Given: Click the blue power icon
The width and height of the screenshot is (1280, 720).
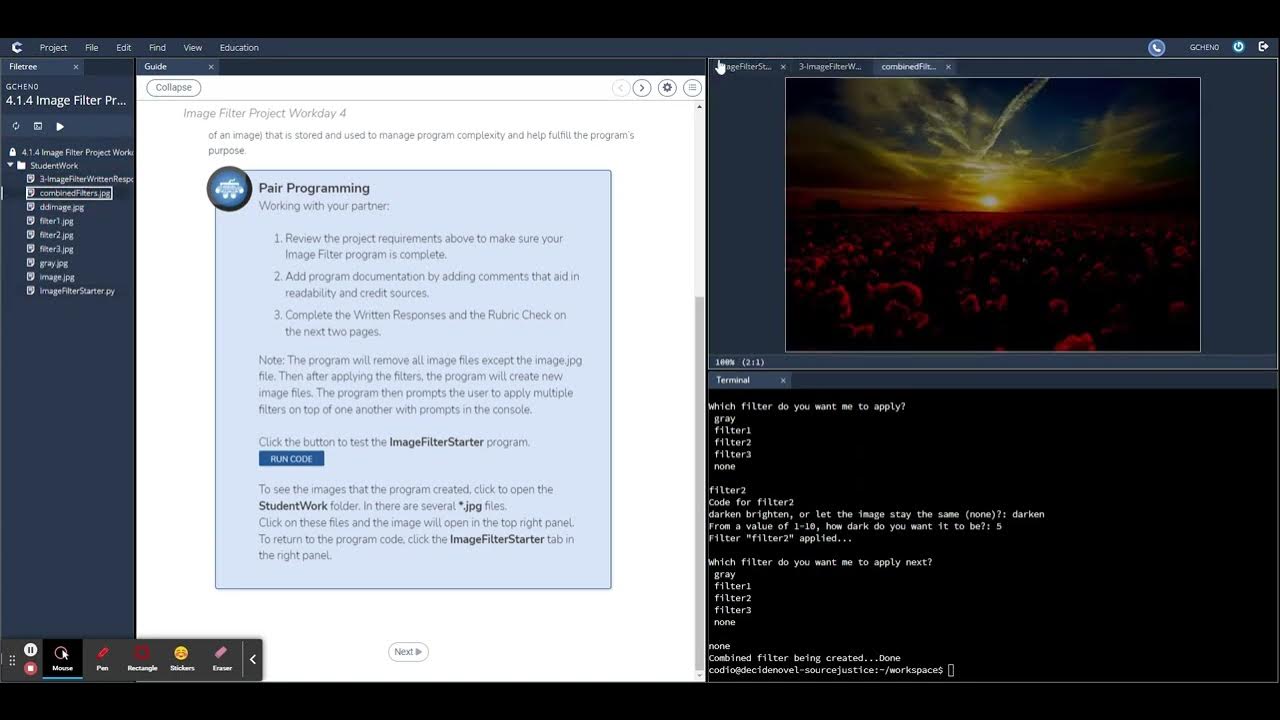Looking at the screenshot, I should pyautogui.click(x=1238, y=47).
